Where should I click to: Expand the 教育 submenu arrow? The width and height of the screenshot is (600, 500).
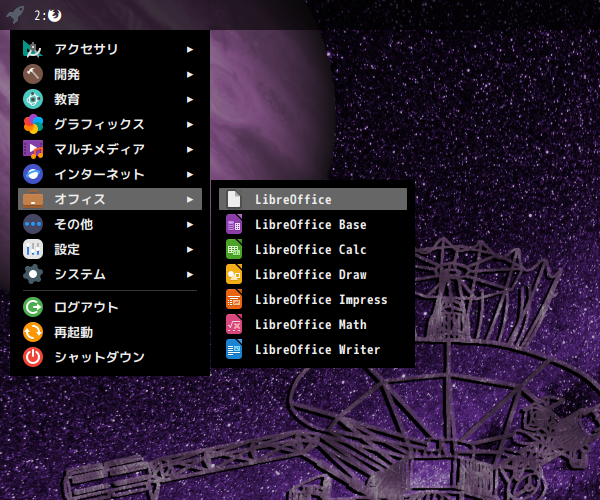point(190,100)
